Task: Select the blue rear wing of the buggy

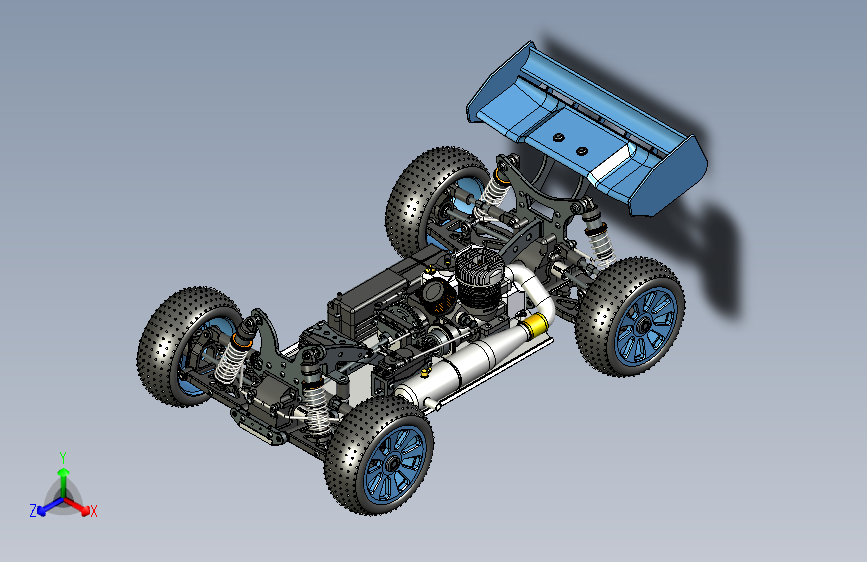Action: [586, 130]
